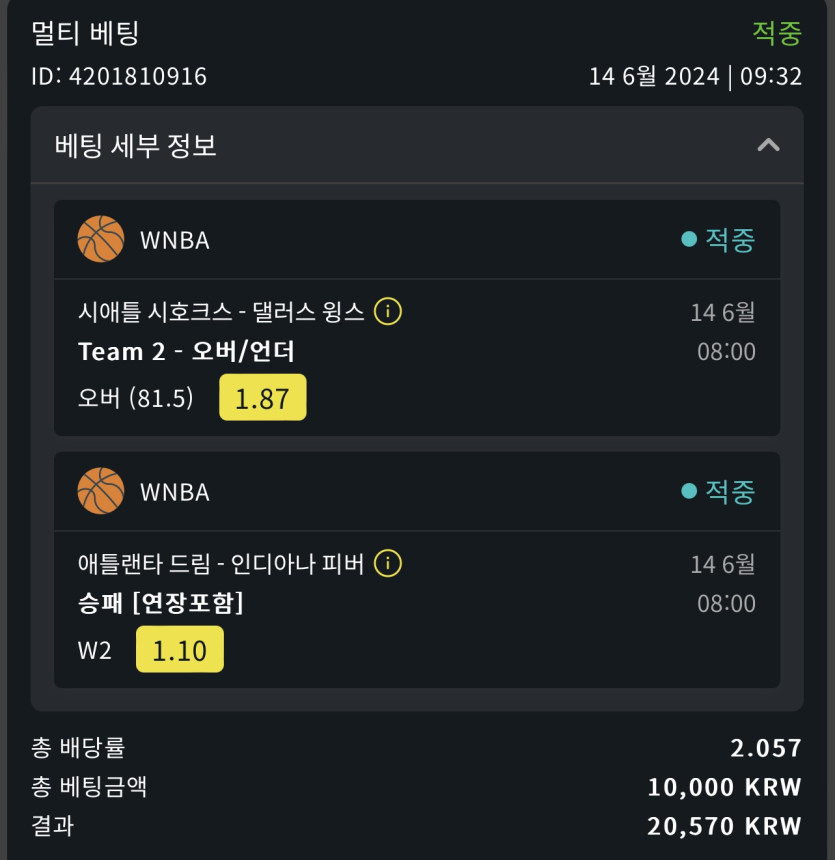Click the basketball icon of the first WNBA bet
Screen dimensions: 835x860
click(101, 240)
